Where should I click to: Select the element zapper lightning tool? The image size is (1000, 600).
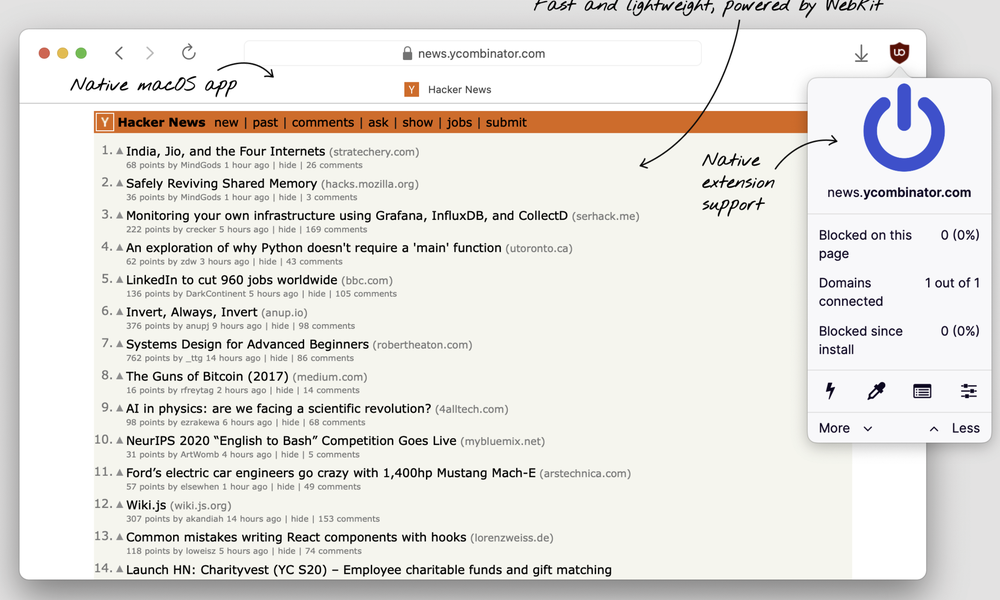pos(832,391)
